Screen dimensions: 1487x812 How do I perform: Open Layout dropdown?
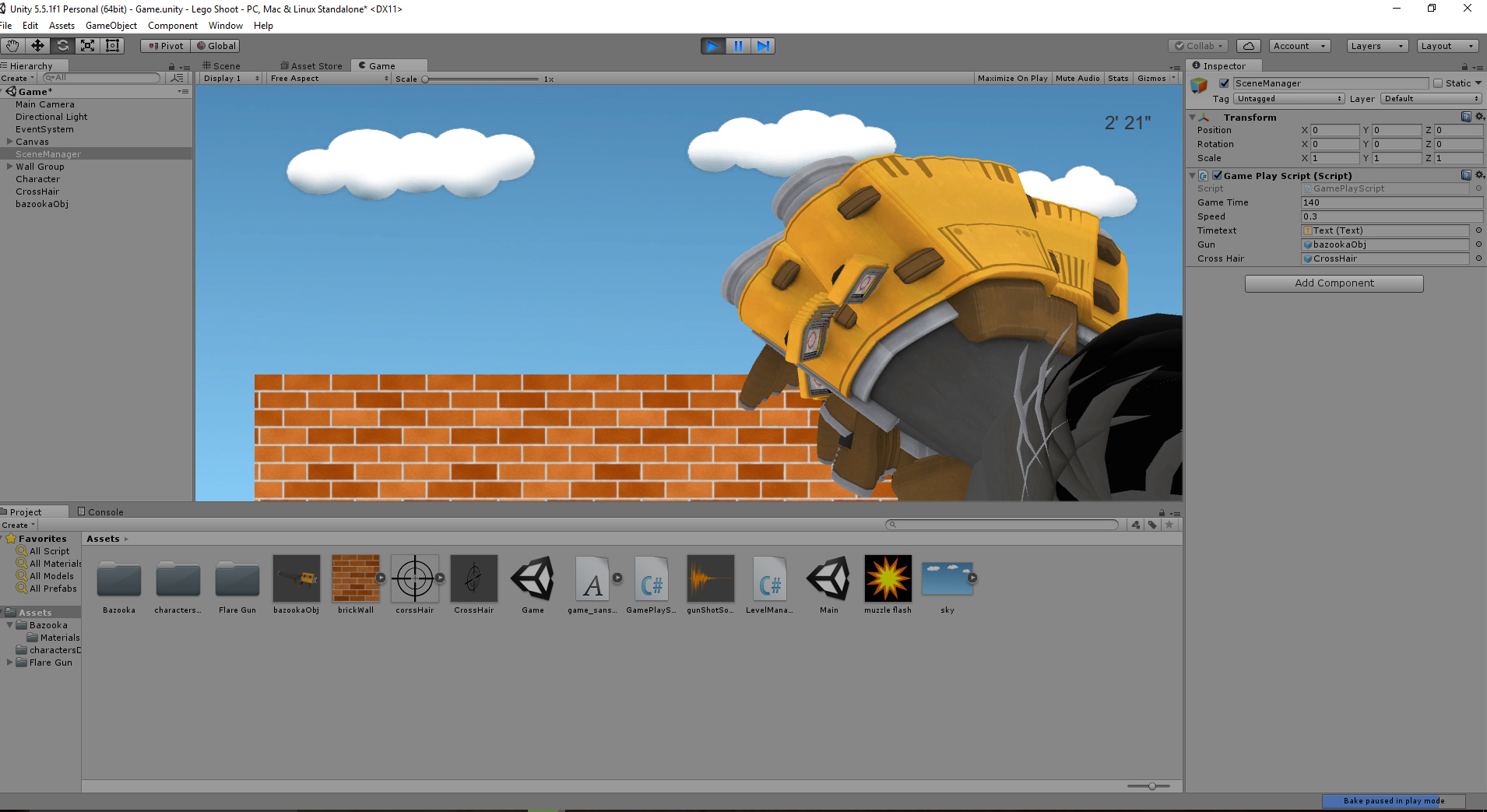tap(1447, 46)
